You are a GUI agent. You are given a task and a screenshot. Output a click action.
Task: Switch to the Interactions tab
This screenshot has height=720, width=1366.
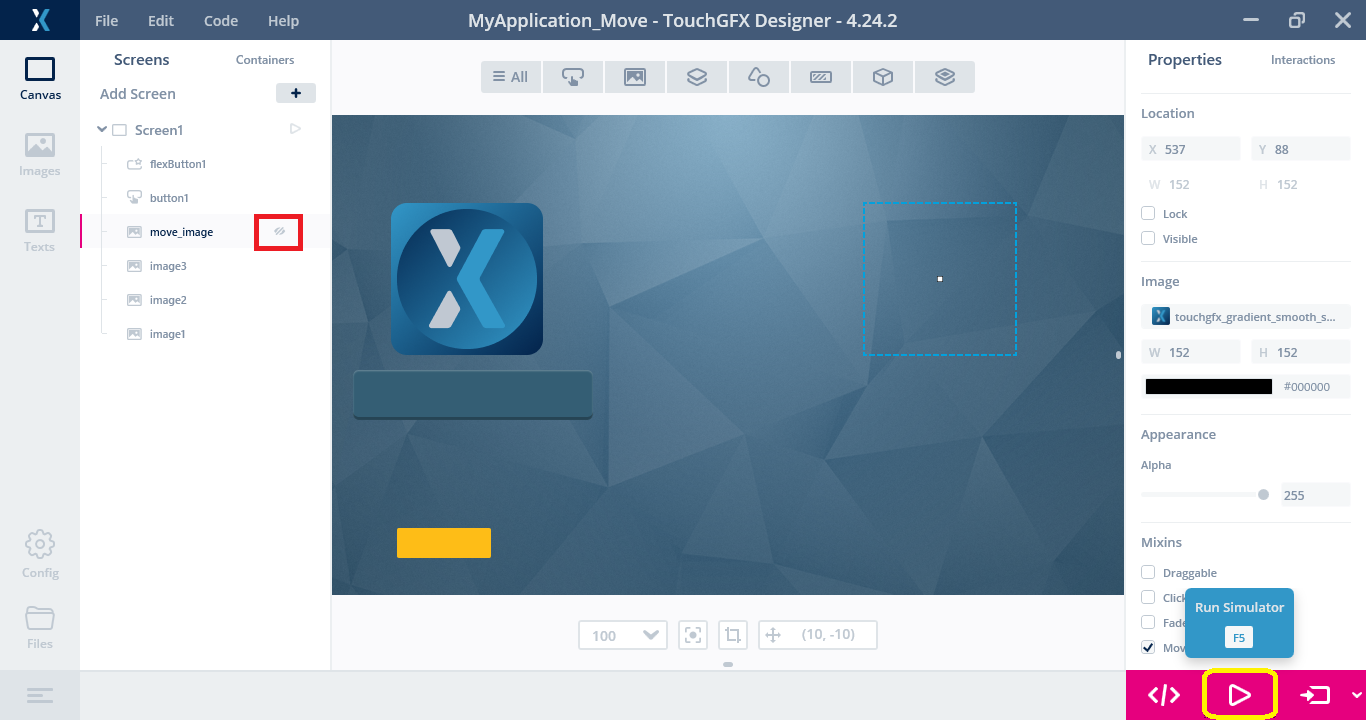point(1303,60)
